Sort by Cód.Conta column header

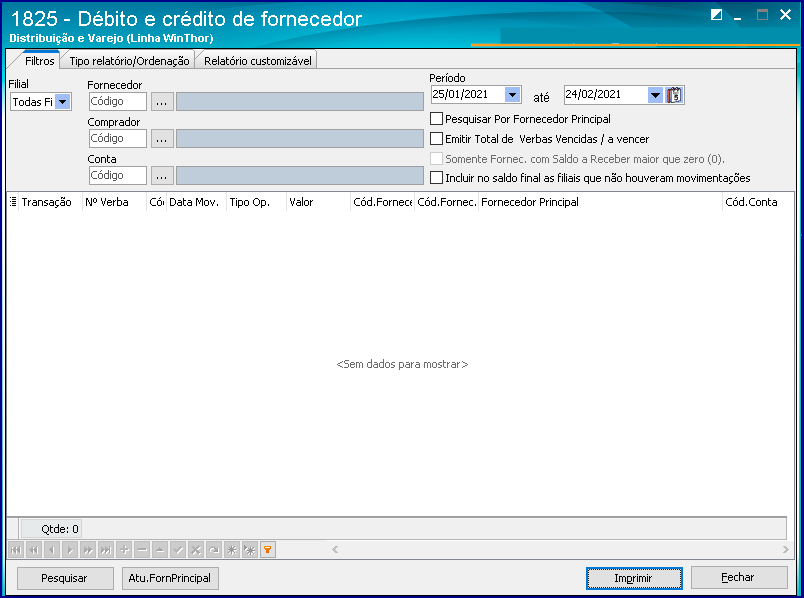coord(758,202)
